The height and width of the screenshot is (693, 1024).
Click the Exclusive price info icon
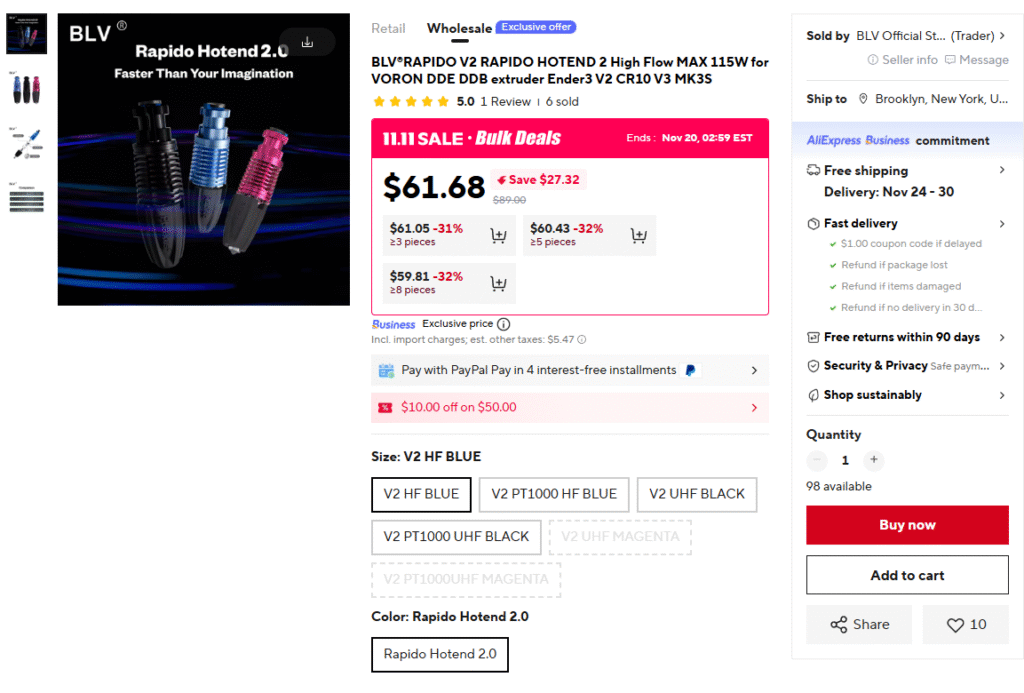[x=503, y=324]
